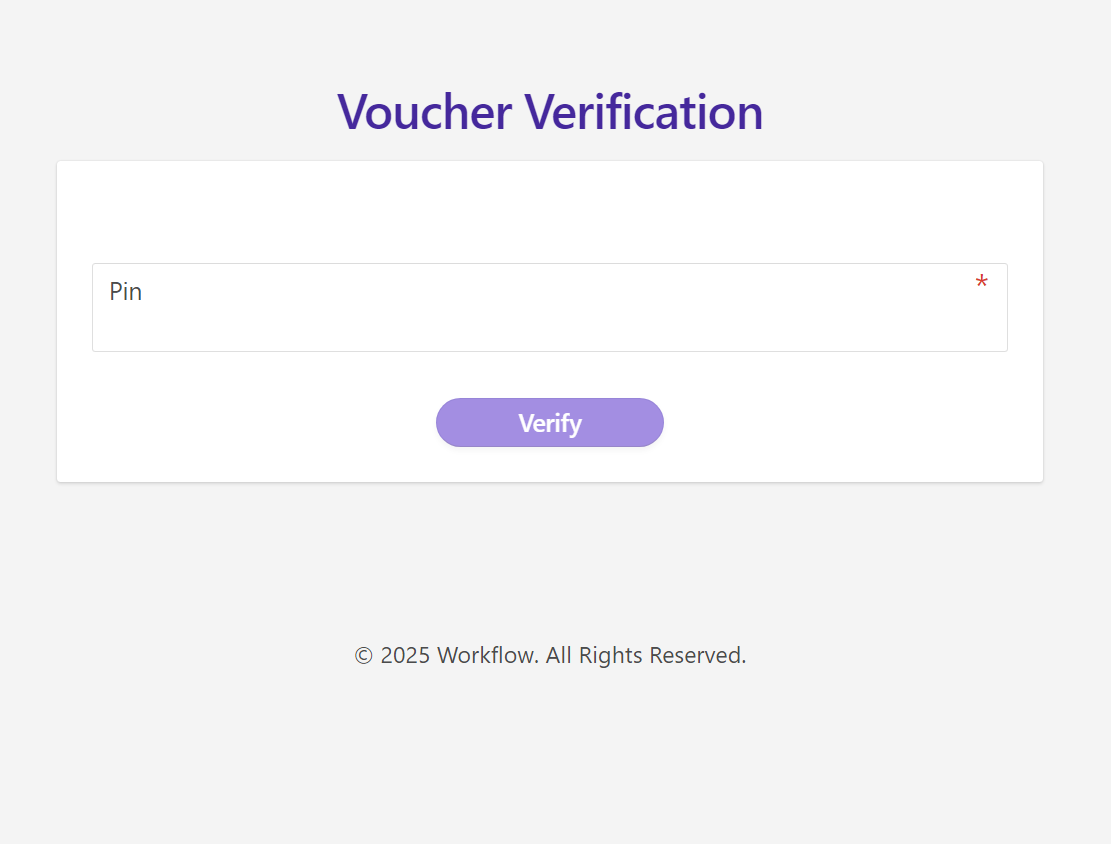Click the copyright footer text
The width and height of the screenshot is (1111, 844).
point(550,656)
